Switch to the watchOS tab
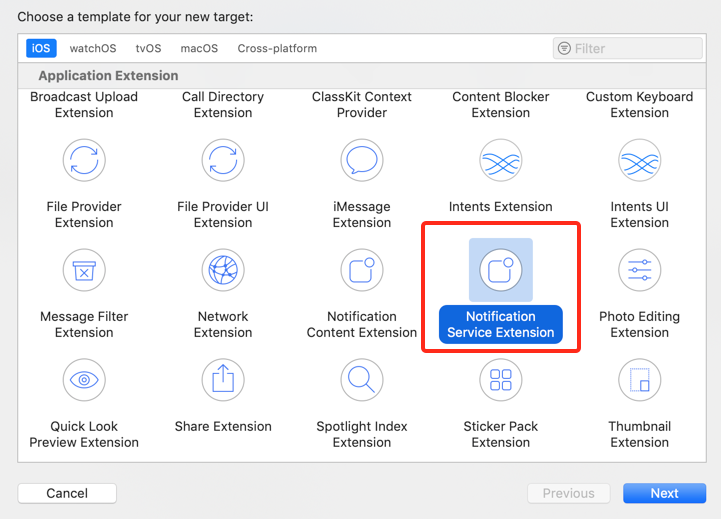Image resolution: width=721 pixels, height=519 pixels. pyautogui.click(x=93, y=48)
